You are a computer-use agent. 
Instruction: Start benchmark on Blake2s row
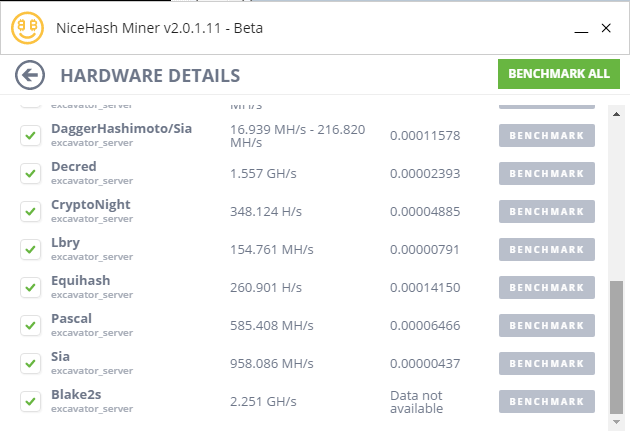(x=547, y=401)
